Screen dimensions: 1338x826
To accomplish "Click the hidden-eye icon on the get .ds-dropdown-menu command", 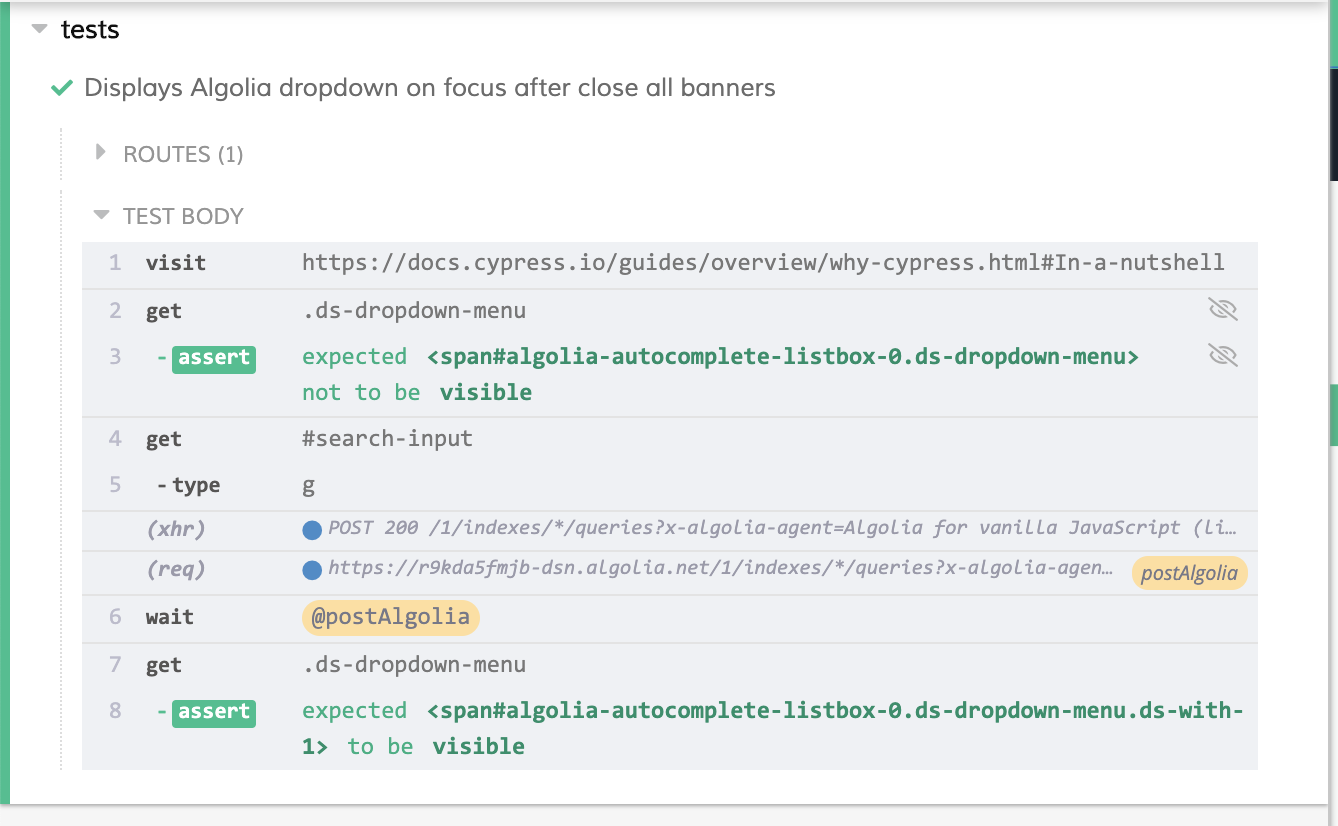I will (1222, 310).
